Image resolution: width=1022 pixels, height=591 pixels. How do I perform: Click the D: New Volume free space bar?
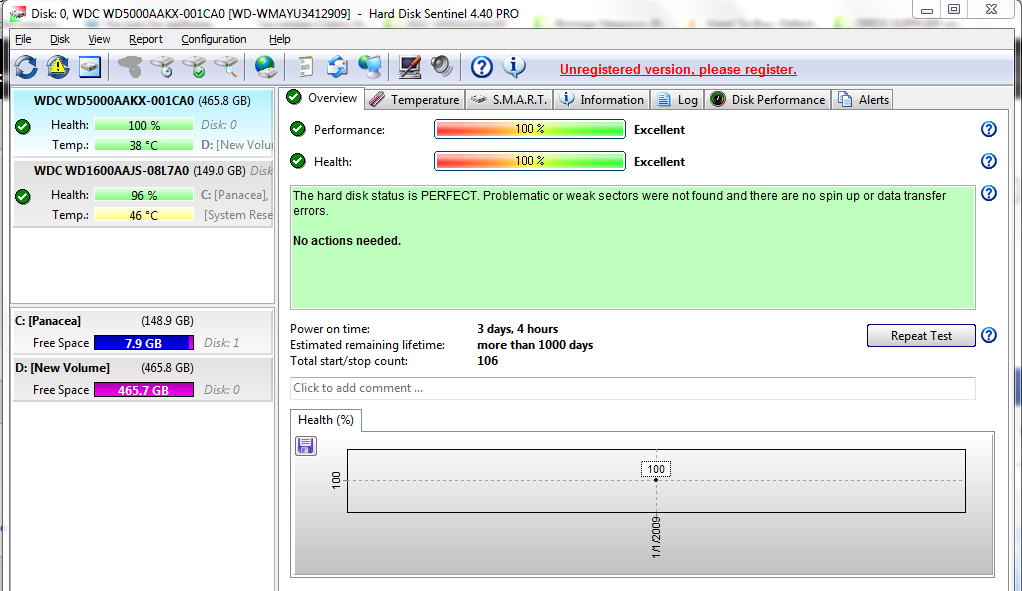144,390
